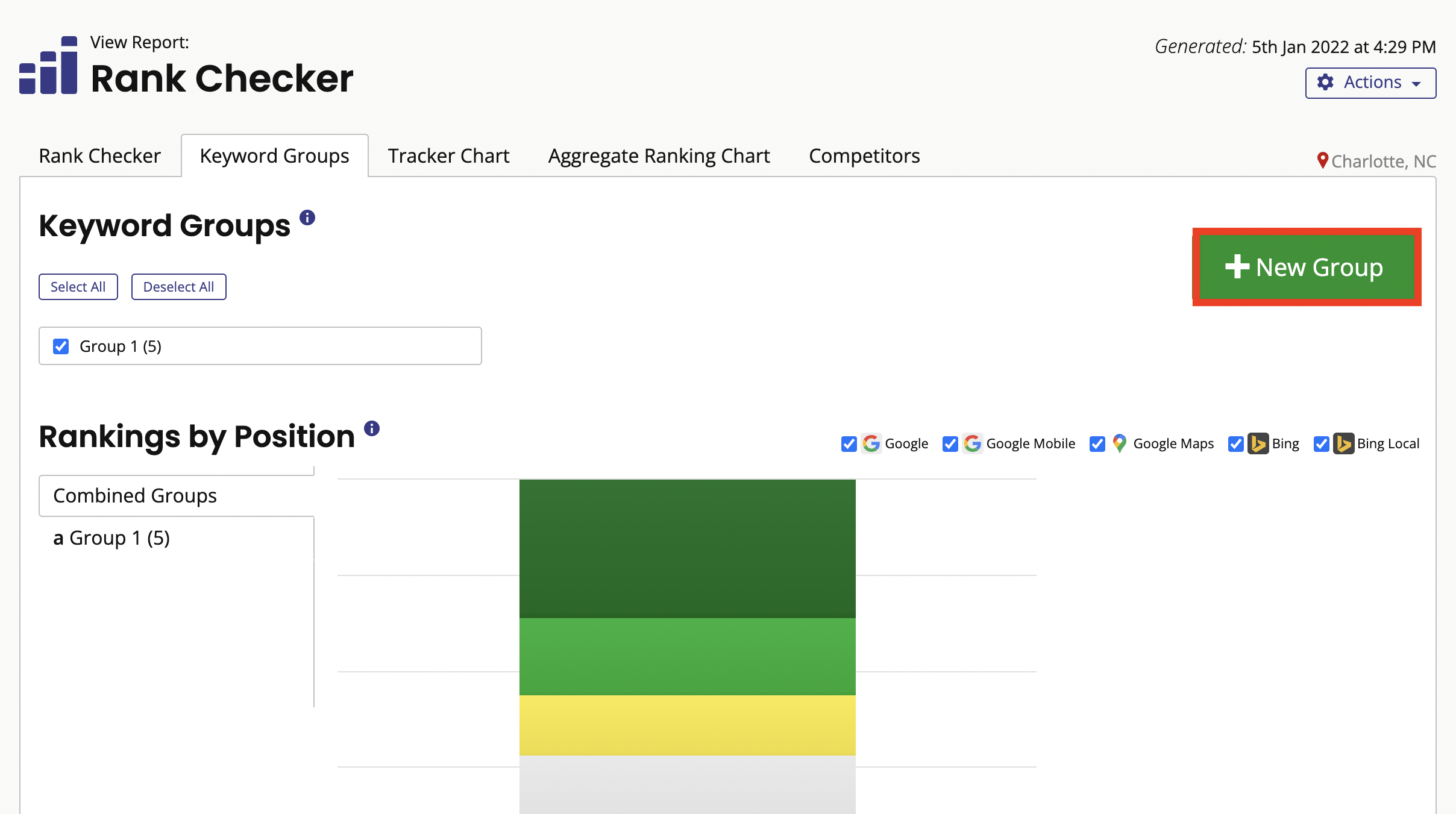Click the Google Mobile icon

973,443
